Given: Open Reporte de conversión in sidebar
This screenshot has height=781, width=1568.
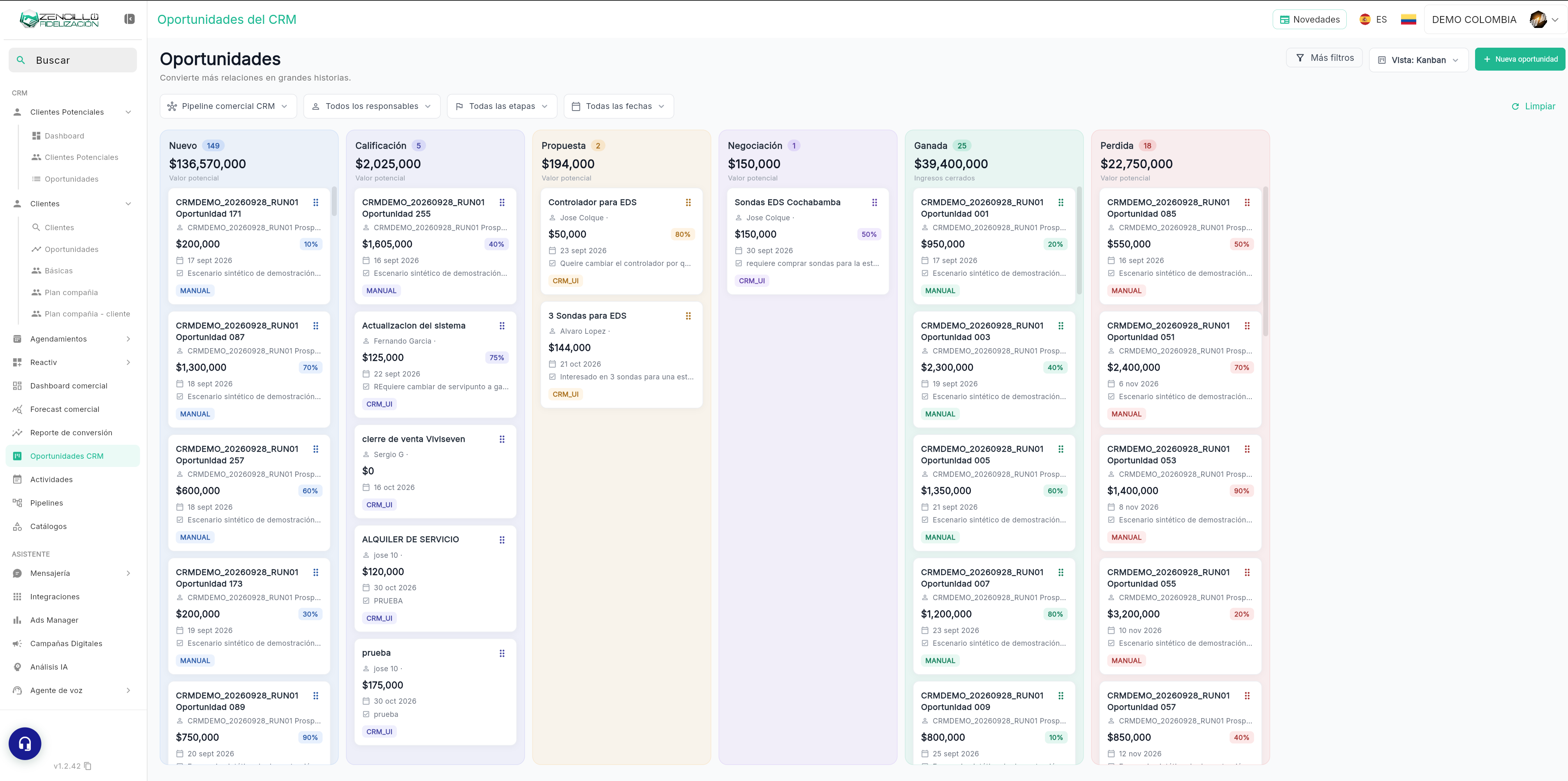Looking at the screenshot, I should click(72, 432).
